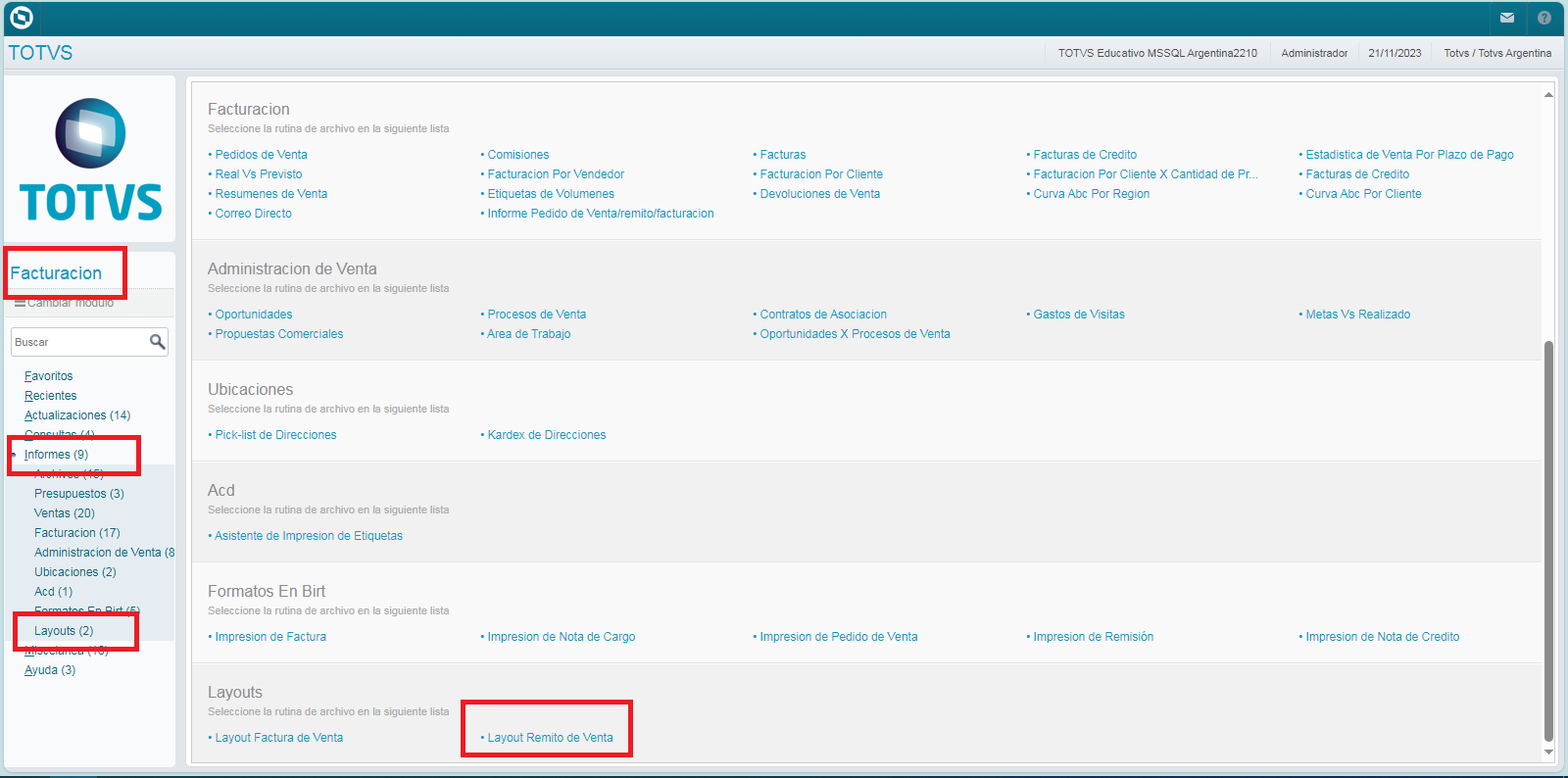Open Layout Remito de Venta
This screenshot has width=1568, height=778.
click(551, 738)
